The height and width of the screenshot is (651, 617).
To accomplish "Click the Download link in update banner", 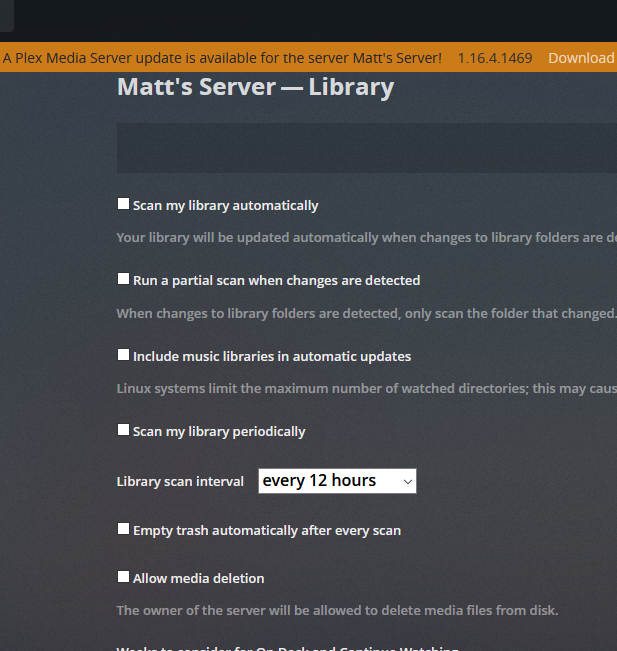I will (581, 58).
